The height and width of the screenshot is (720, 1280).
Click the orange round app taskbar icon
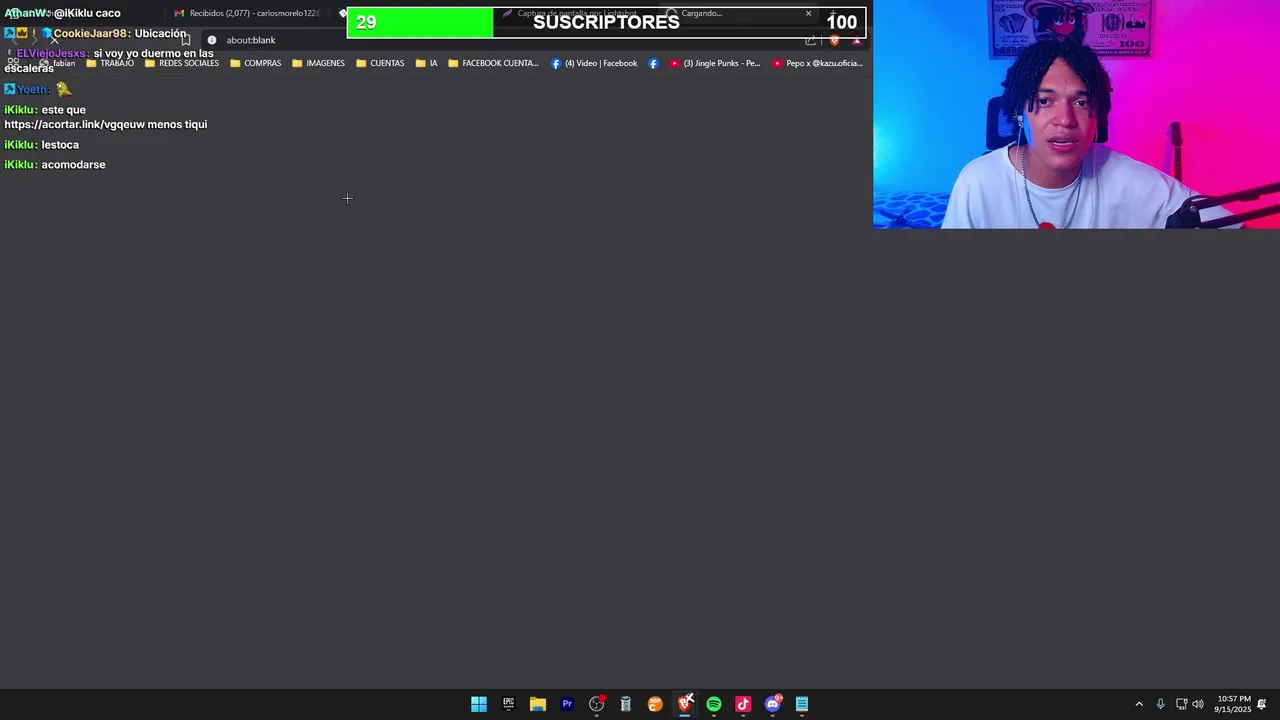[x=655, y=704]
